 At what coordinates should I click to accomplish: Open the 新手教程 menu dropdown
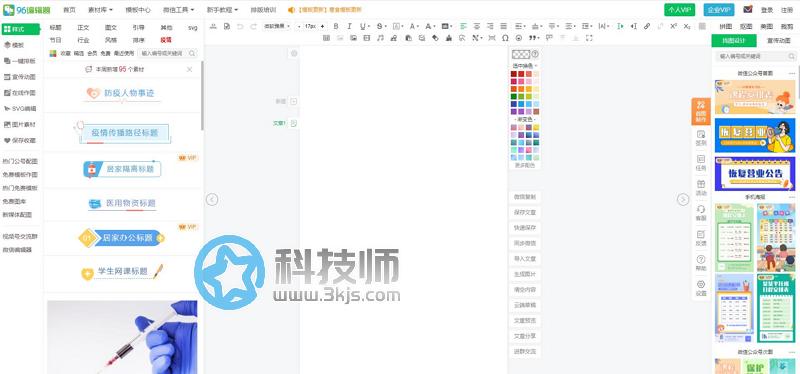point(222,10)
